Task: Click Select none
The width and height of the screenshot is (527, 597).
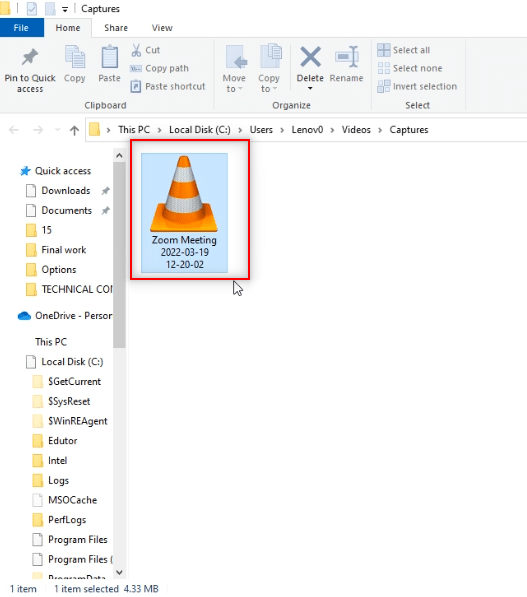Action: tap(410, 69)
